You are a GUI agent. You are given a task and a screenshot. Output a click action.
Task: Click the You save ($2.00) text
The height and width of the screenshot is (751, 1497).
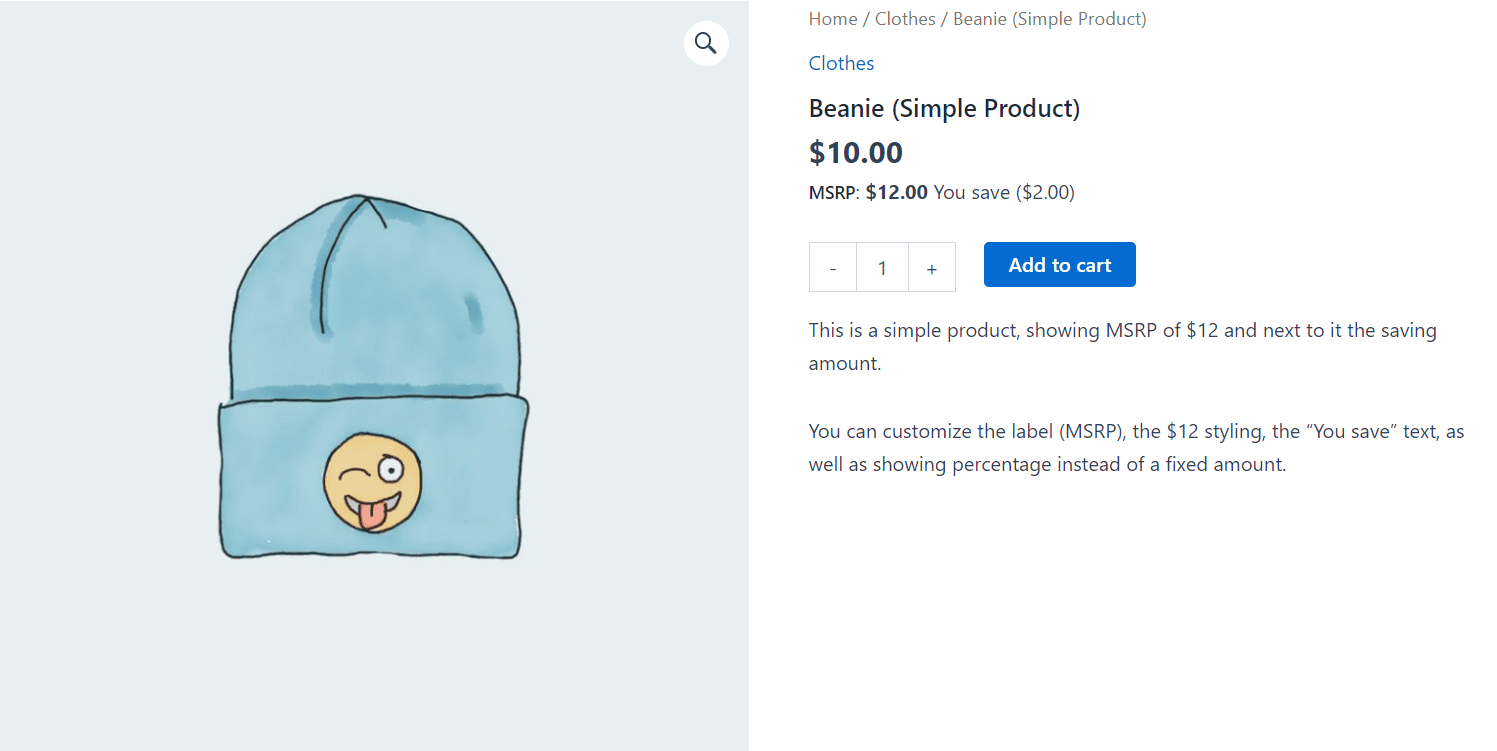1004,192
